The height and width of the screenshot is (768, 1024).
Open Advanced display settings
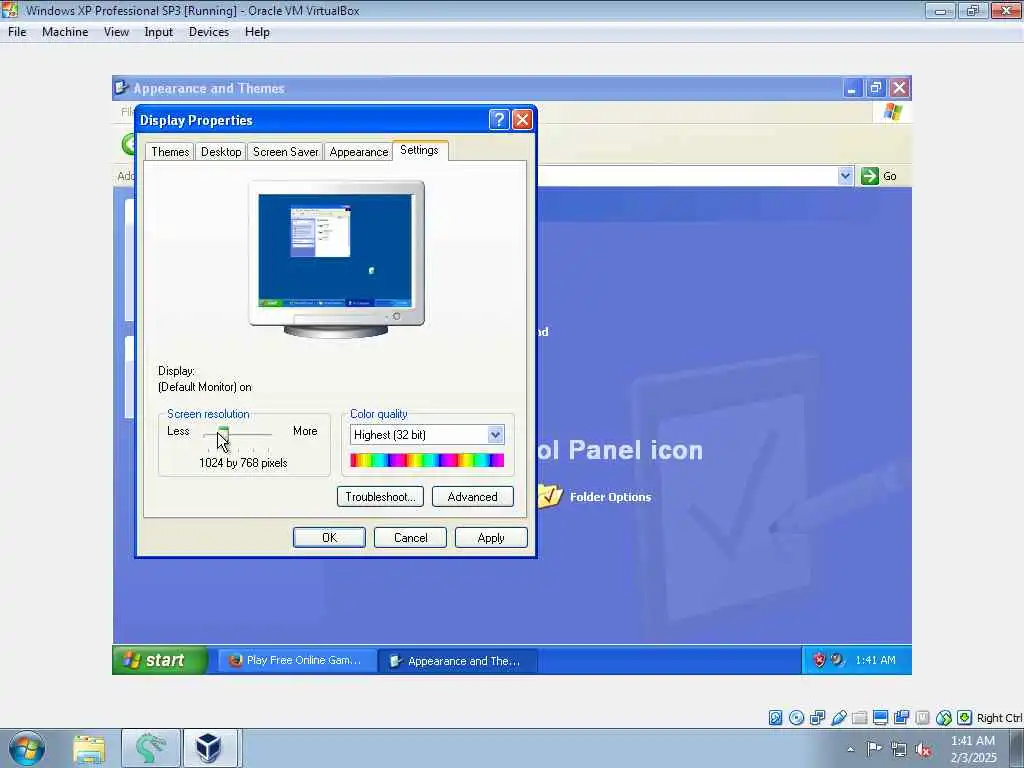[x=473, y=496]
